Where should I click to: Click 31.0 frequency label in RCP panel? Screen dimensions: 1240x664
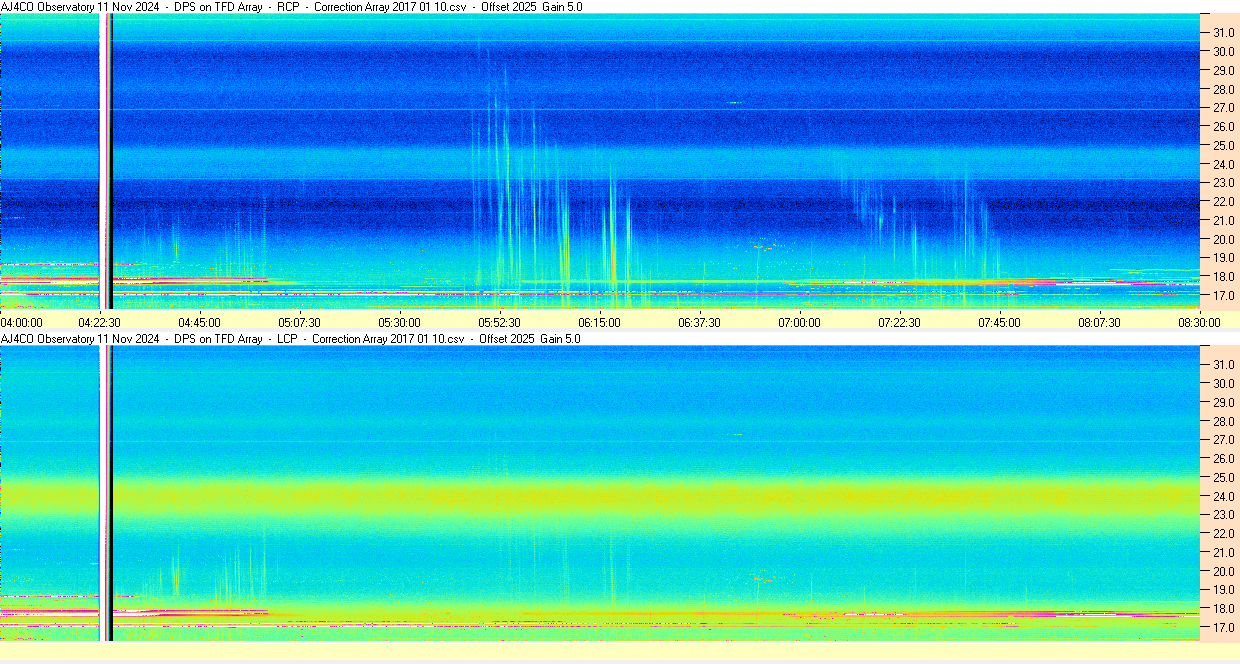(x=1224, y=33)
